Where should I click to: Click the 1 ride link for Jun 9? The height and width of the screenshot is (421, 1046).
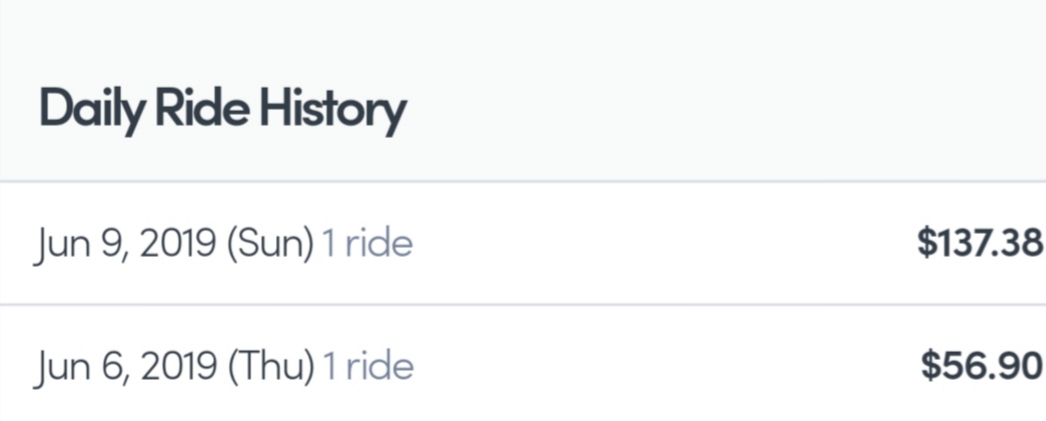click(x=366, y=243)
